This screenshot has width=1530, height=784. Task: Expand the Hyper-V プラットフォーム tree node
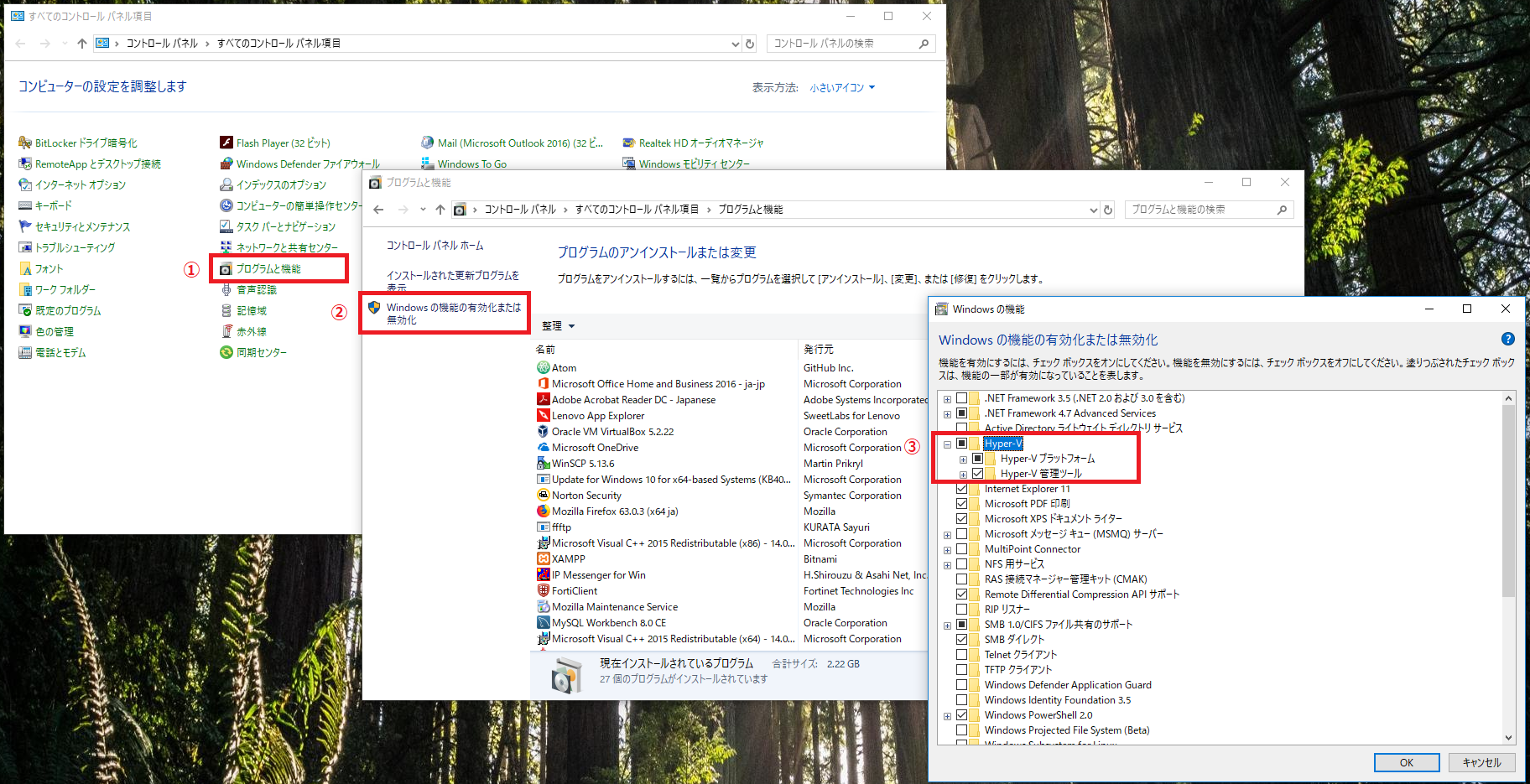coord(963,459)
